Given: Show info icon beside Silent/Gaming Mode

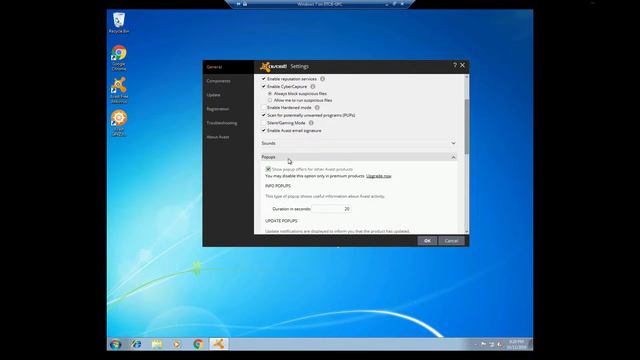Looking at the screenshot, I should pos(311,123).
